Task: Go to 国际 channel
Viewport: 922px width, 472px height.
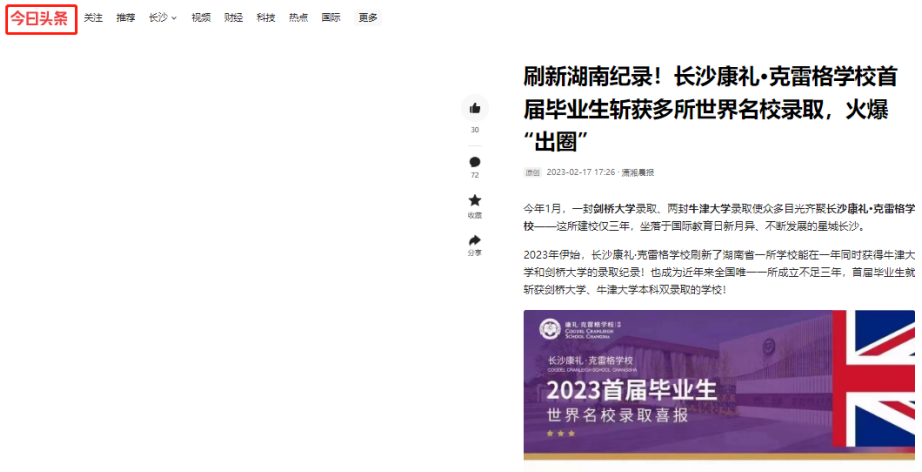Action: click(x=330, y=18)
